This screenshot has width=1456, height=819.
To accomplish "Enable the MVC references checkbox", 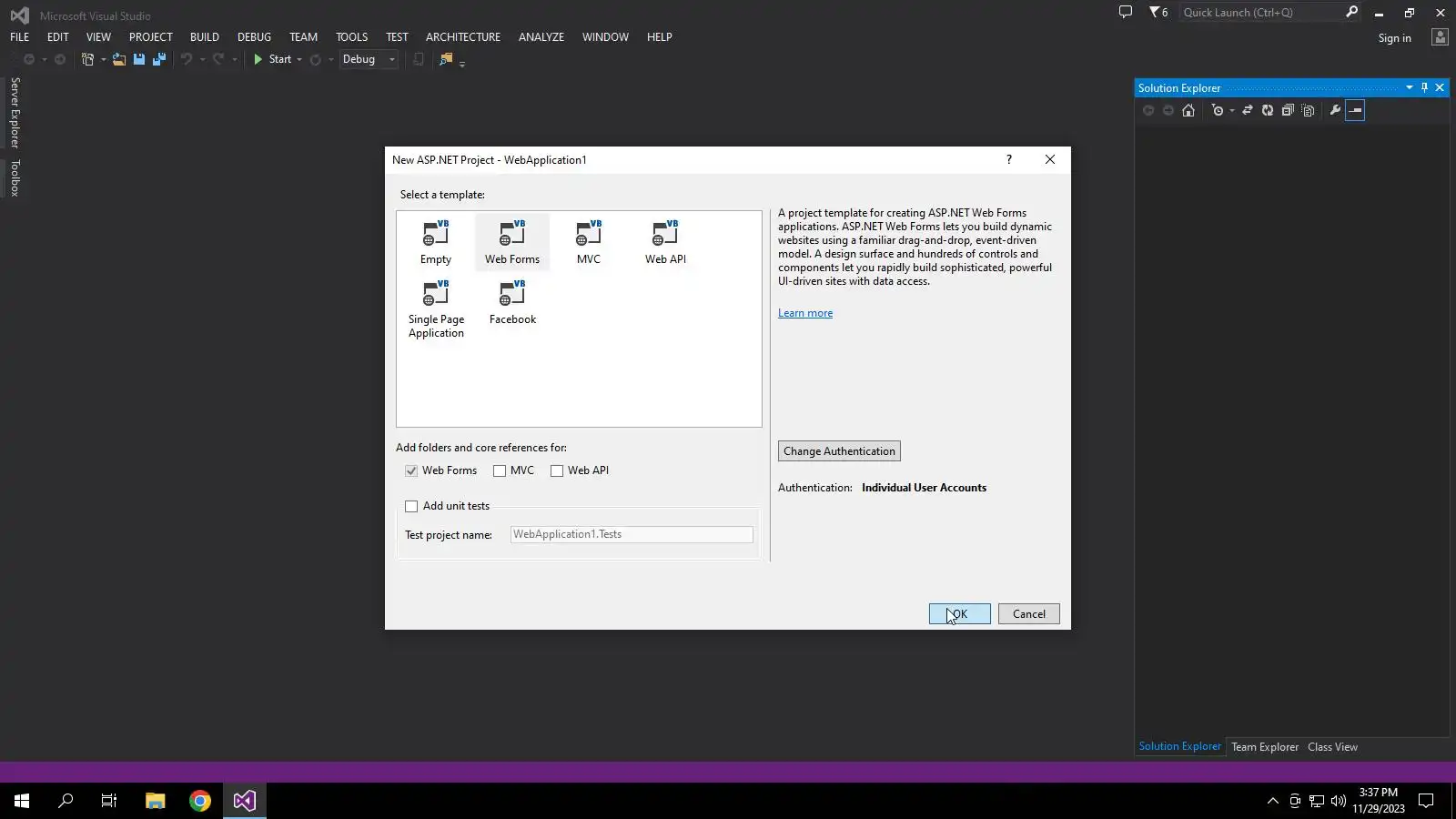I will [x=500, y=470].
